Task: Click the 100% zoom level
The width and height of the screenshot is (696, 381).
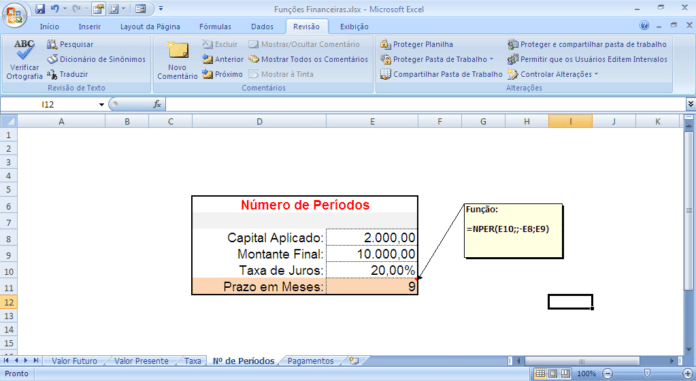Action: coord(586,373)
